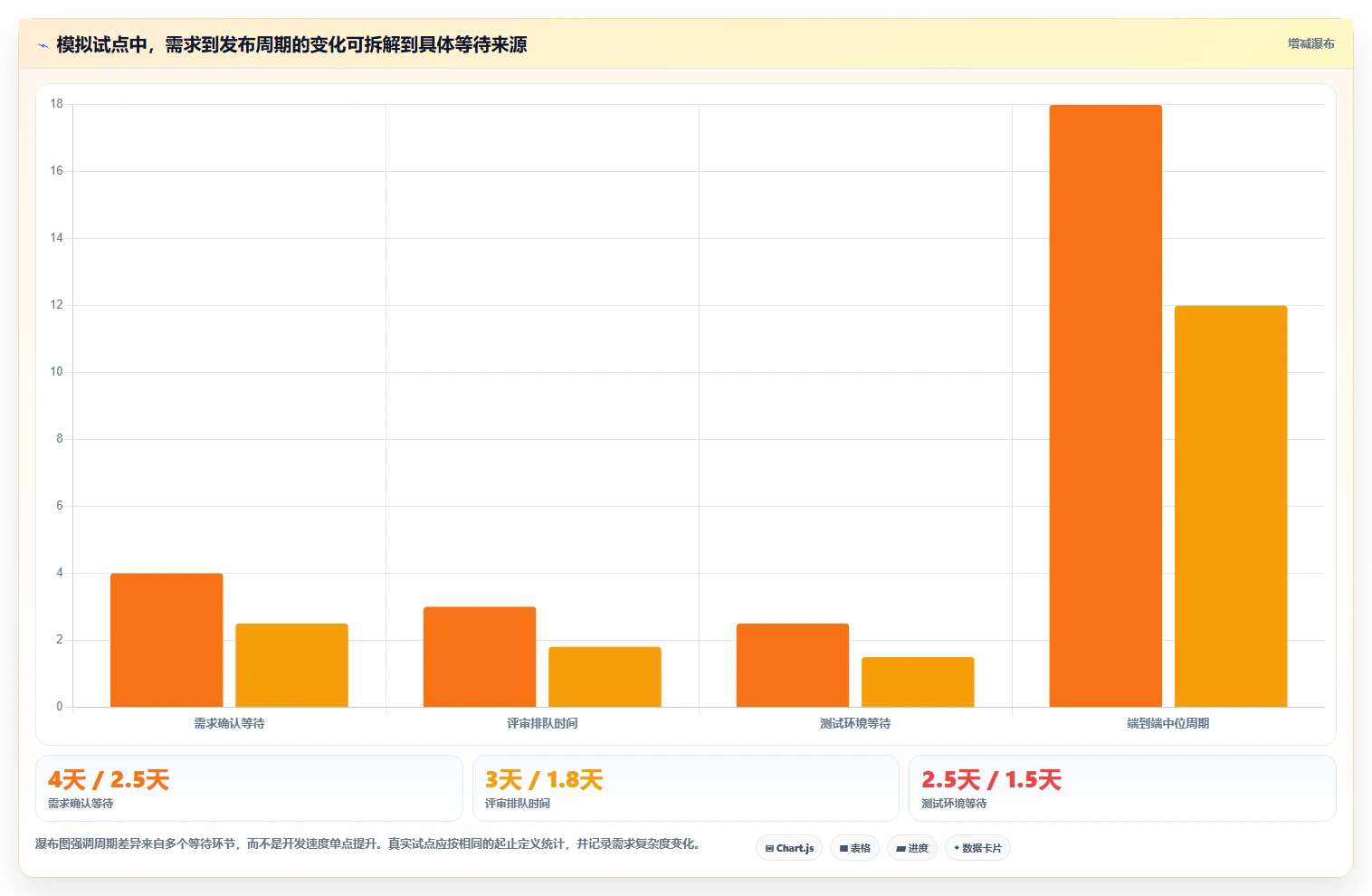The height and width of the screenshot is (896, 1372).
Task: Click the dark orange bar for 需求确认等待
Action: pyautogui.click(x=167, y=640)
